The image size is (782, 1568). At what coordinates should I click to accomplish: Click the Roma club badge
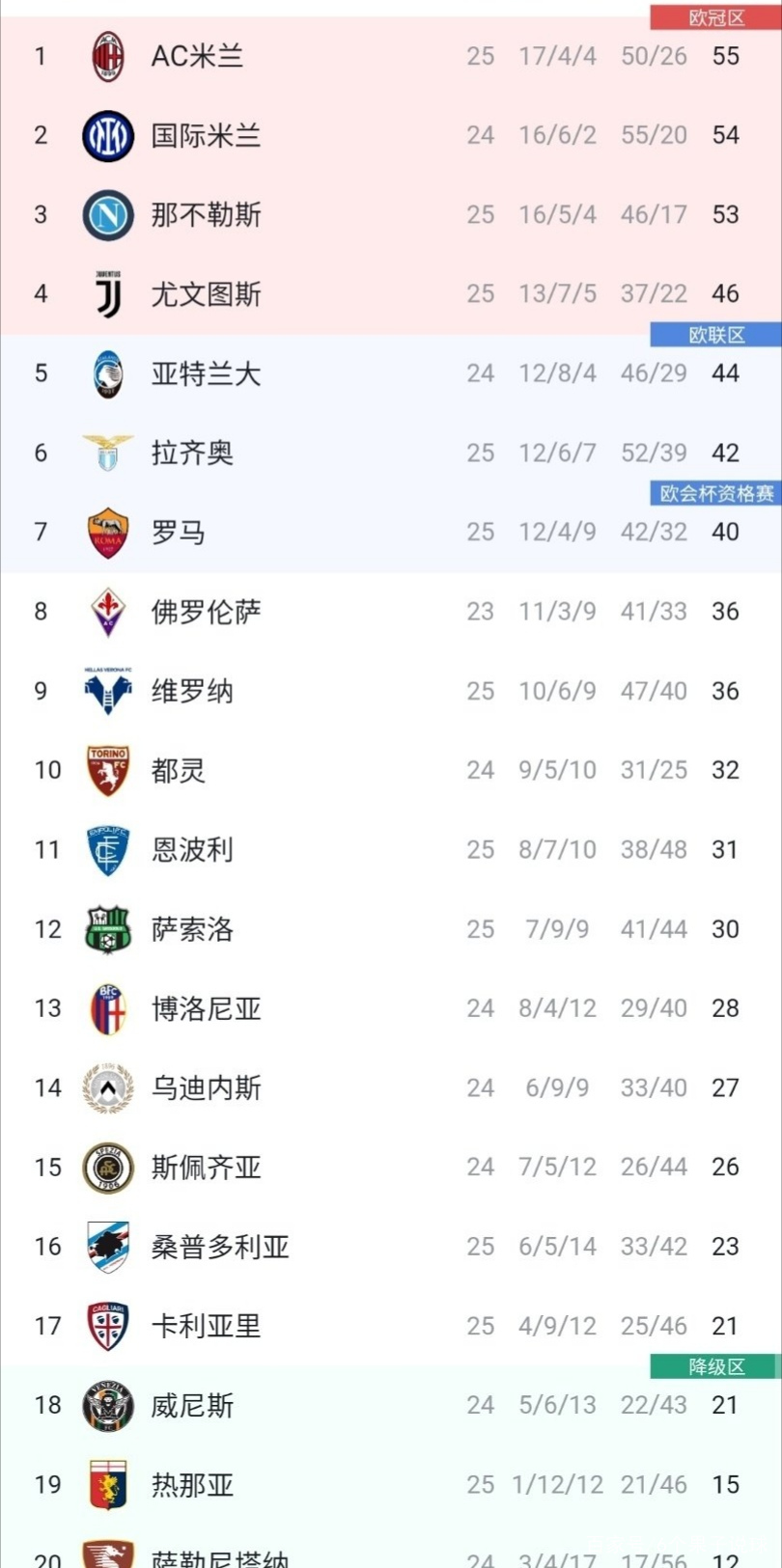pos(107,533)
